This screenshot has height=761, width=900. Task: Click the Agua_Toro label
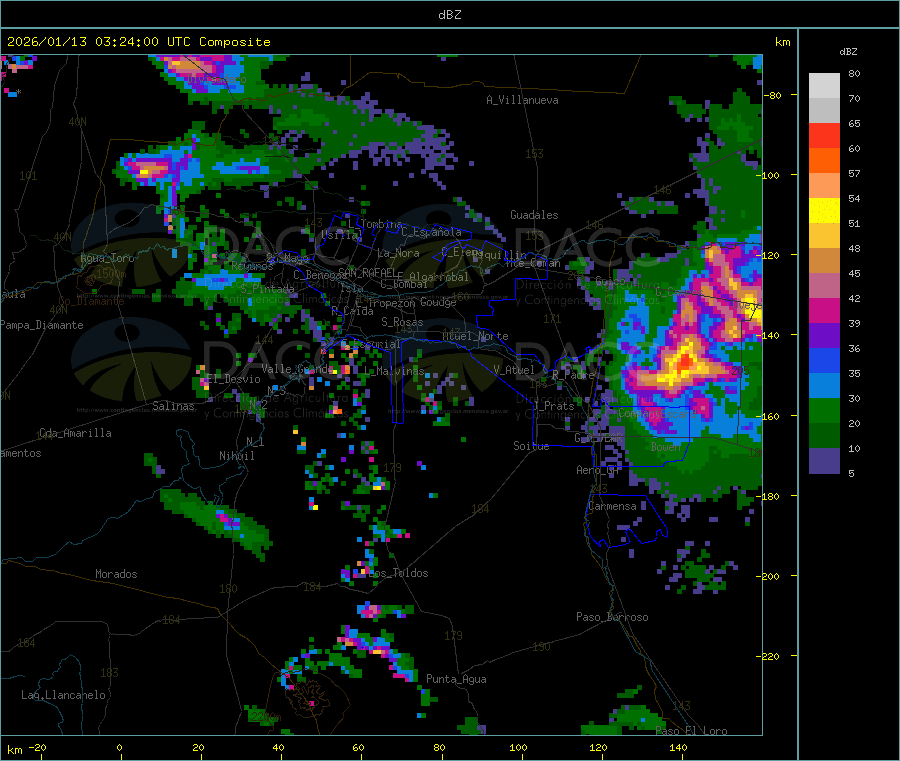pos(107,258)
